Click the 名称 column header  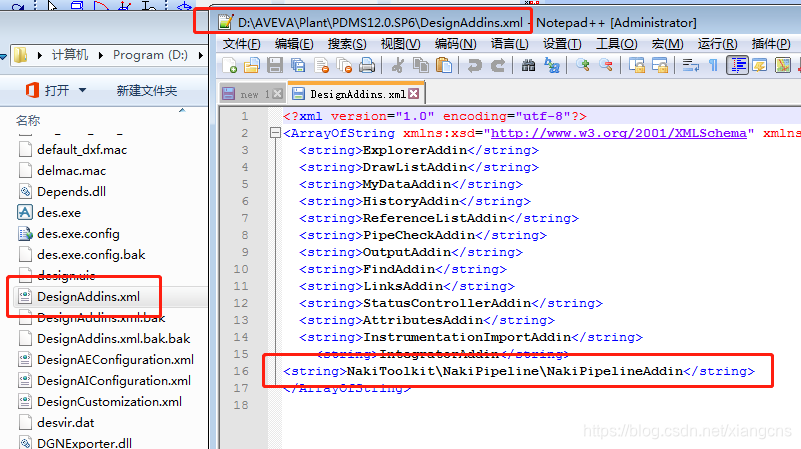point(28,121)
